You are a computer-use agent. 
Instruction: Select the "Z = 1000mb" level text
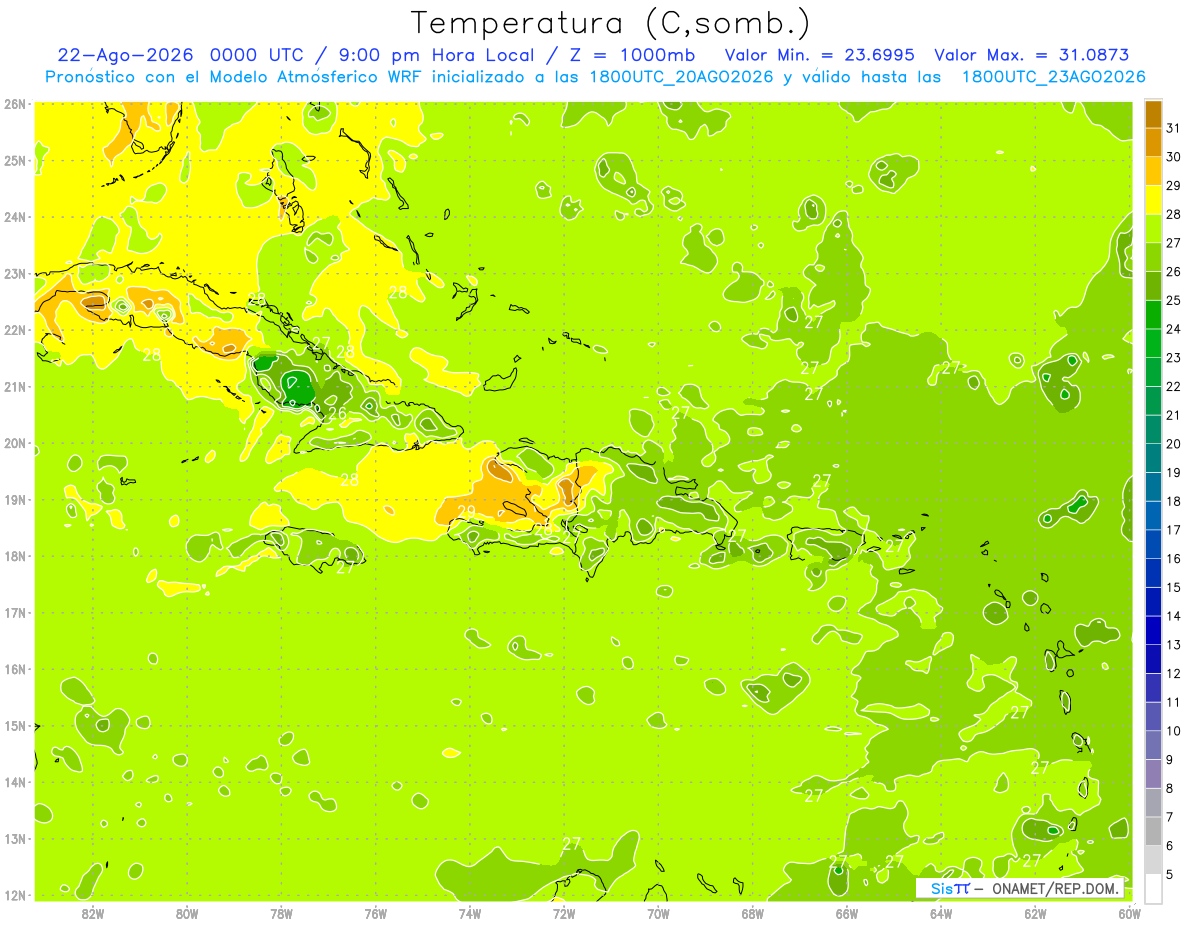click(632, 55)
